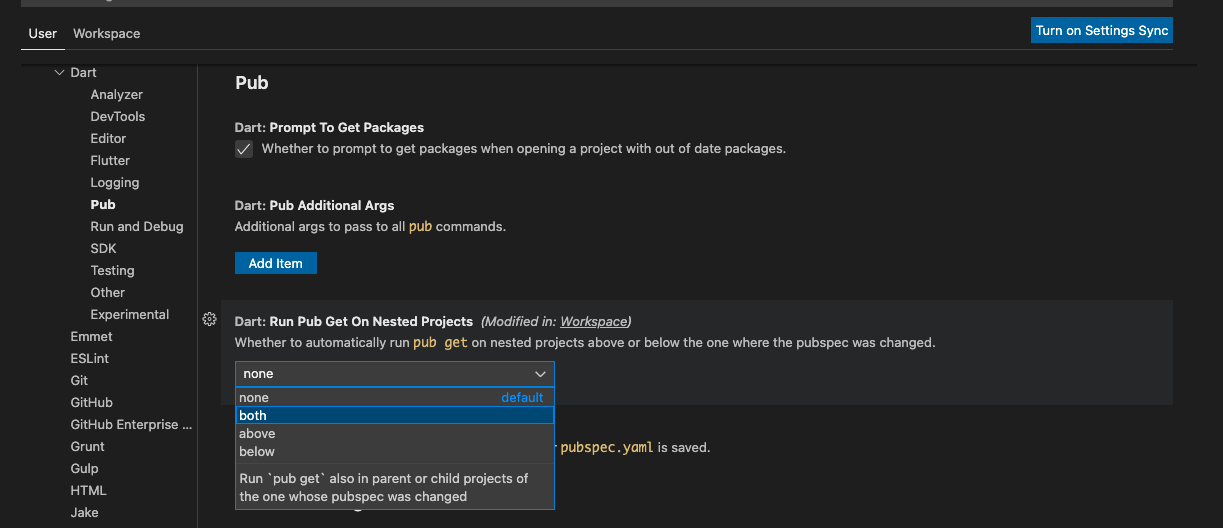
Task: Open the Workspace link in Modified in
Action: [x=593, y=322]
